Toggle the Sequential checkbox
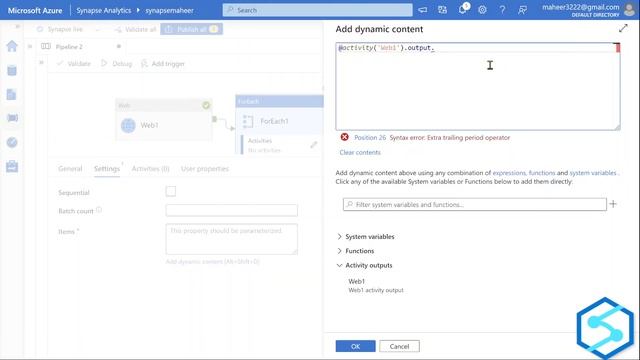This screenshot has width=640, height=360. coord(171,191)
